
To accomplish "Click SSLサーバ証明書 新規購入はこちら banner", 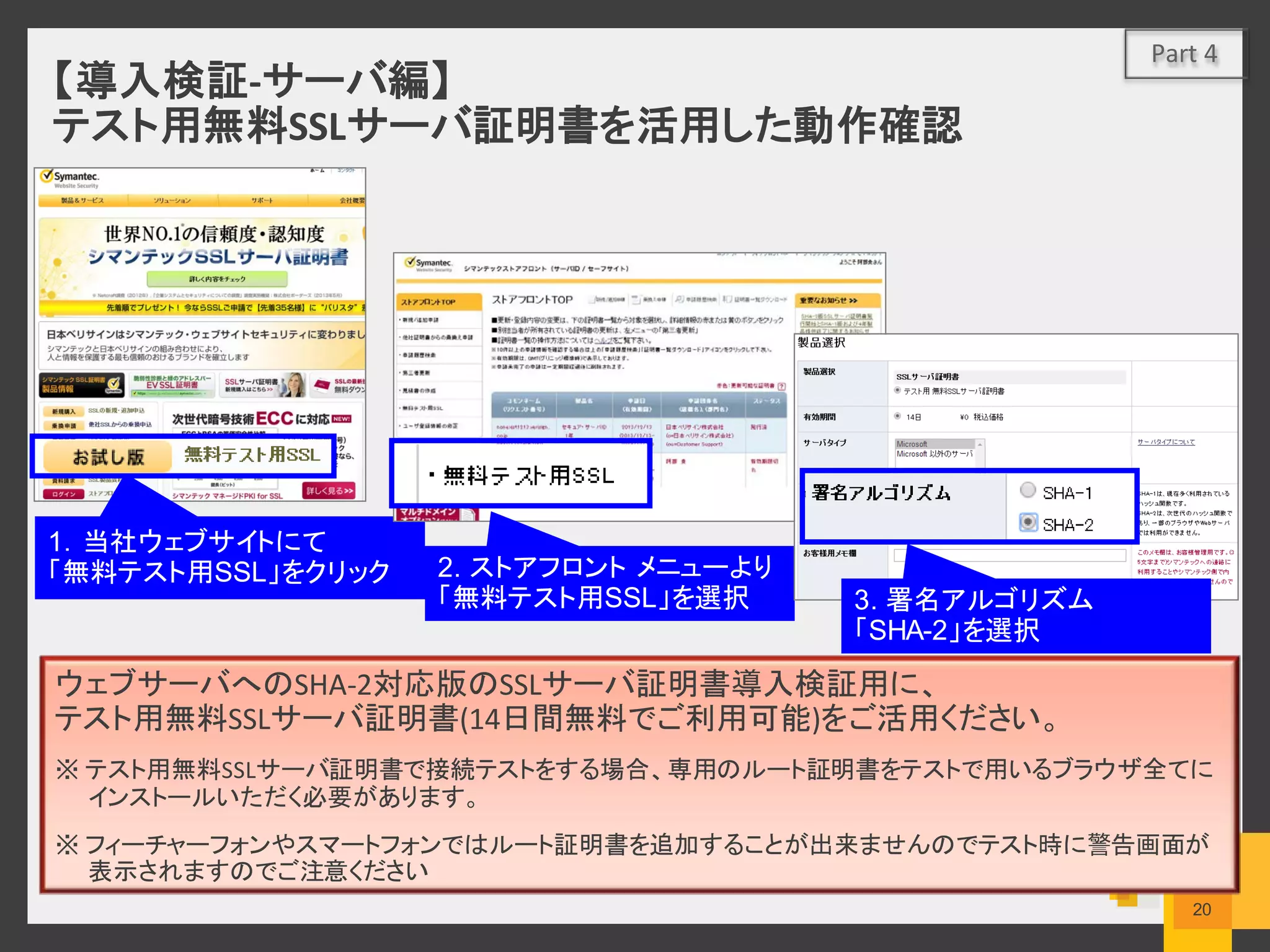I will [263, 384].
